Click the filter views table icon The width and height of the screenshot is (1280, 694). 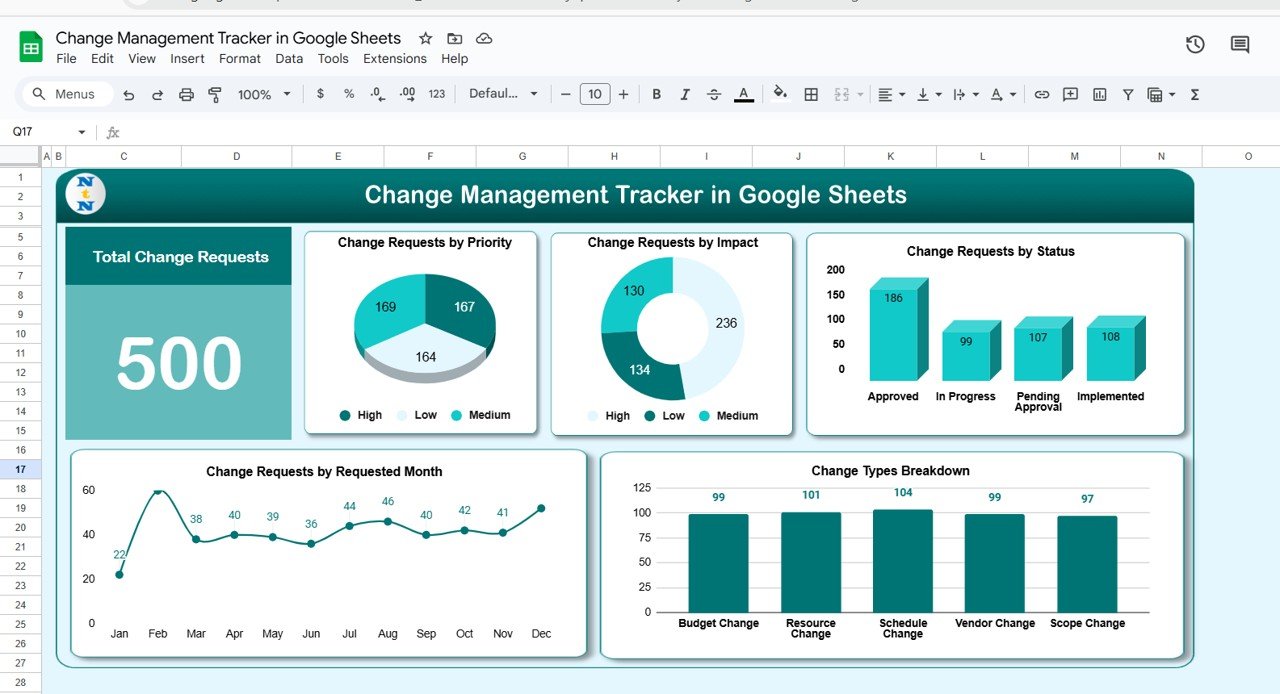pos(1155,94)
